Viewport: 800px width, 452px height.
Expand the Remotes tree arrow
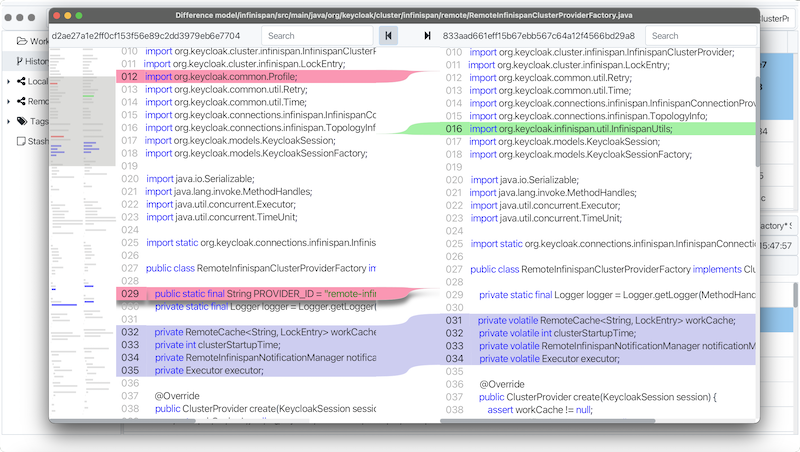click(8, 102)
